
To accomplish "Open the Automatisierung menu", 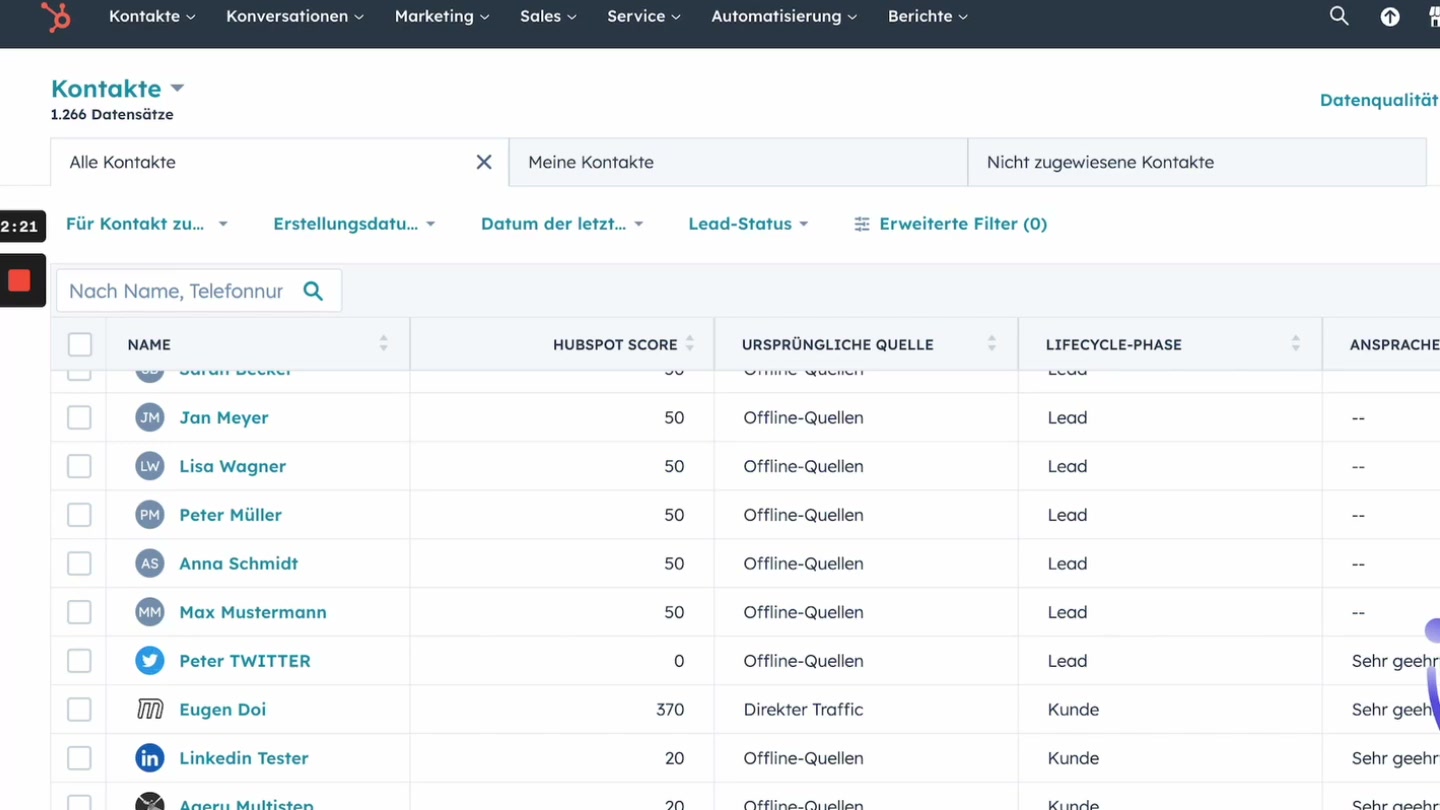I will [x=783, y=16].
